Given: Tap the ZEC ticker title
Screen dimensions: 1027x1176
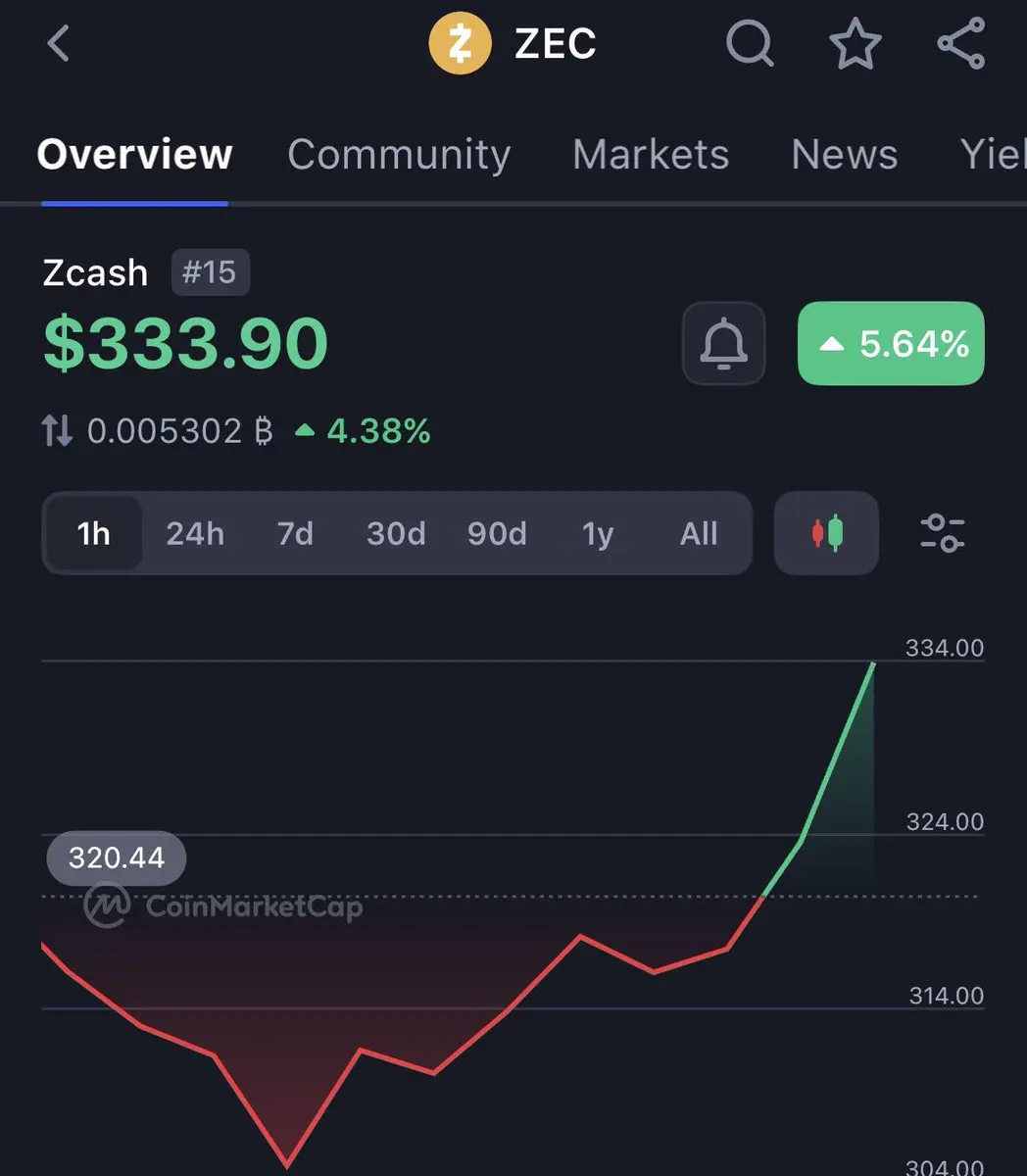Looking at the screenshot, I should coord(556,44).
